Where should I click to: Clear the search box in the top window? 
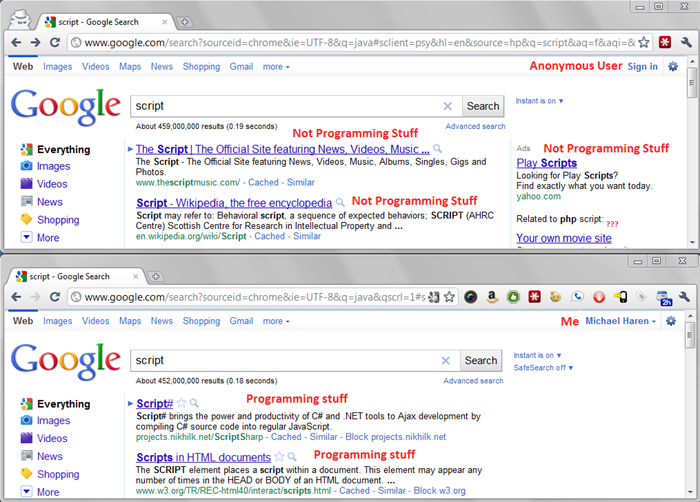pos(447,106)
